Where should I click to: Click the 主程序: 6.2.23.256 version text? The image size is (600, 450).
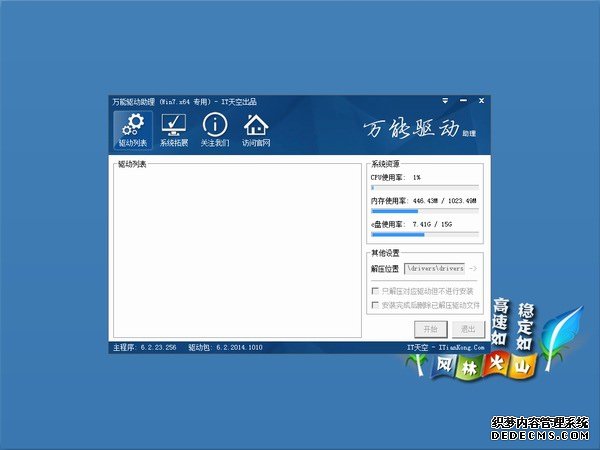[144, 347]
